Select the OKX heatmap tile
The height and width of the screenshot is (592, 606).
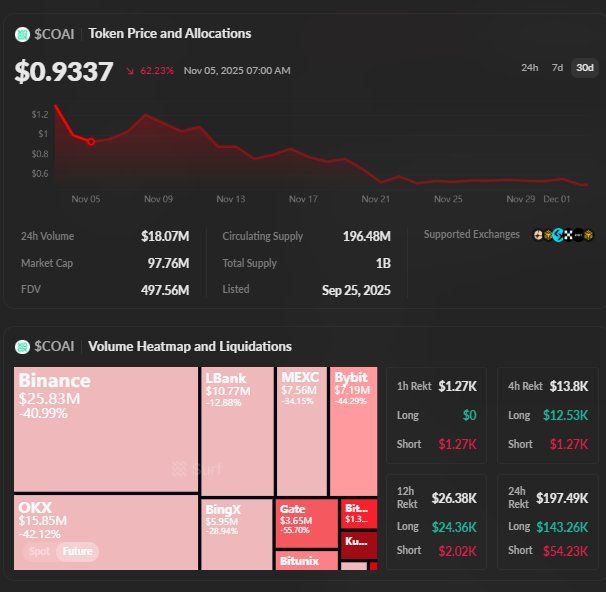[x=106, y=532]
